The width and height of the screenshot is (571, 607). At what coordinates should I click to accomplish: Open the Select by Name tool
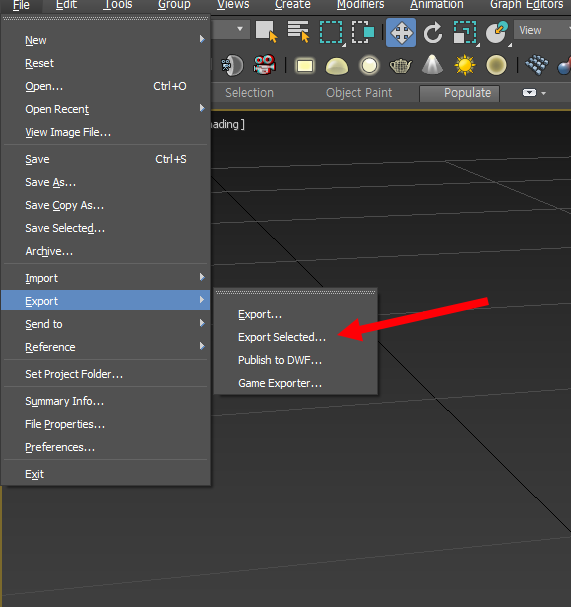[x=298, y=32]
